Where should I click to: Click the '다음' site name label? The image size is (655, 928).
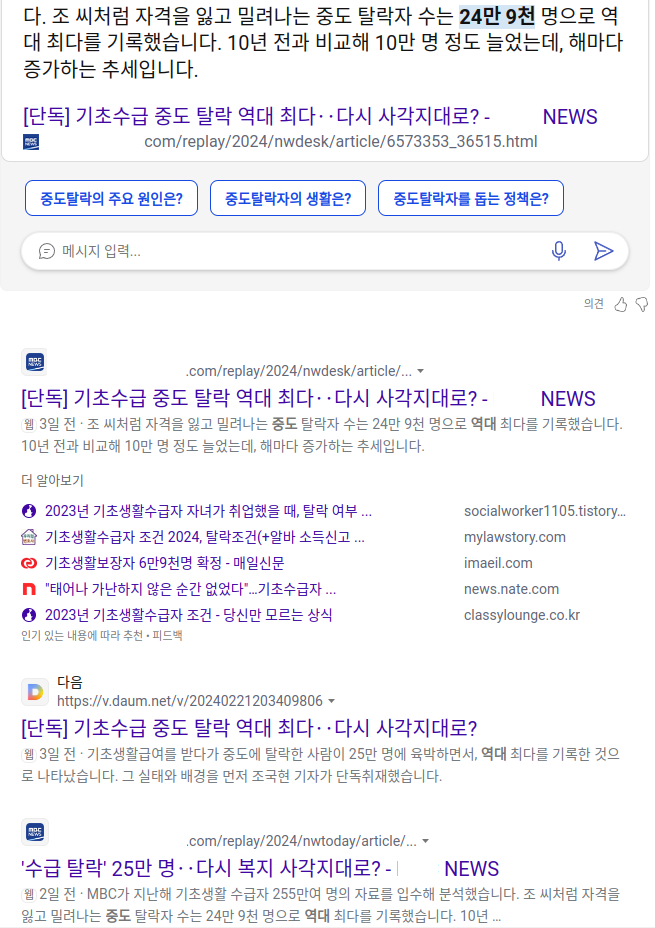70,682
